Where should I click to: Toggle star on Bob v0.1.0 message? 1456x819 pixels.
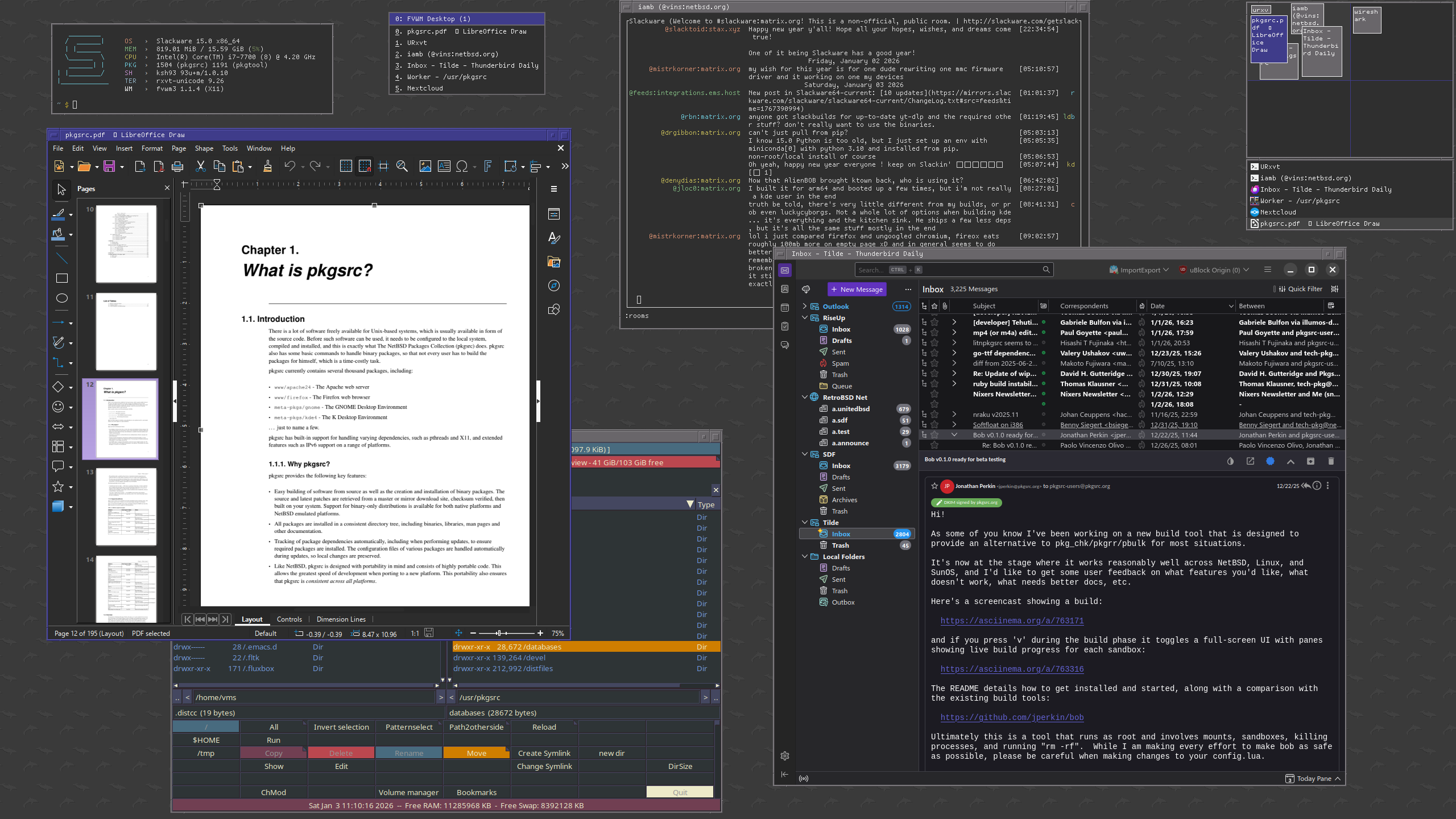coord(934,435)
